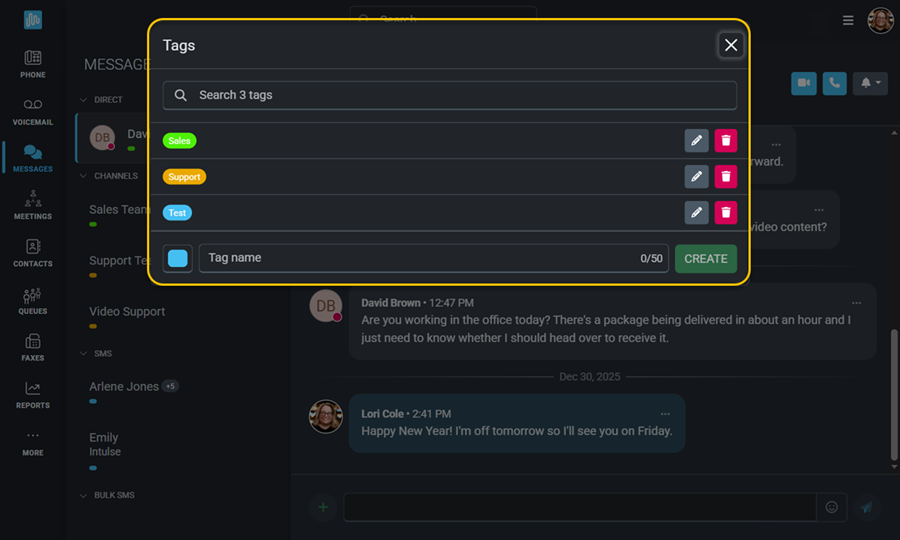Open the Voicemail section
This screenshot has width=900, height=540.
(x=33, y=111)
